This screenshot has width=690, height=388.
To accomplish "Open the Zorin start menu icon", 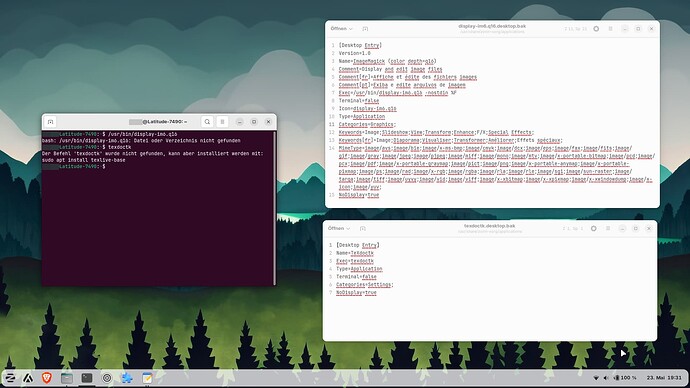I will pos(10,378).
